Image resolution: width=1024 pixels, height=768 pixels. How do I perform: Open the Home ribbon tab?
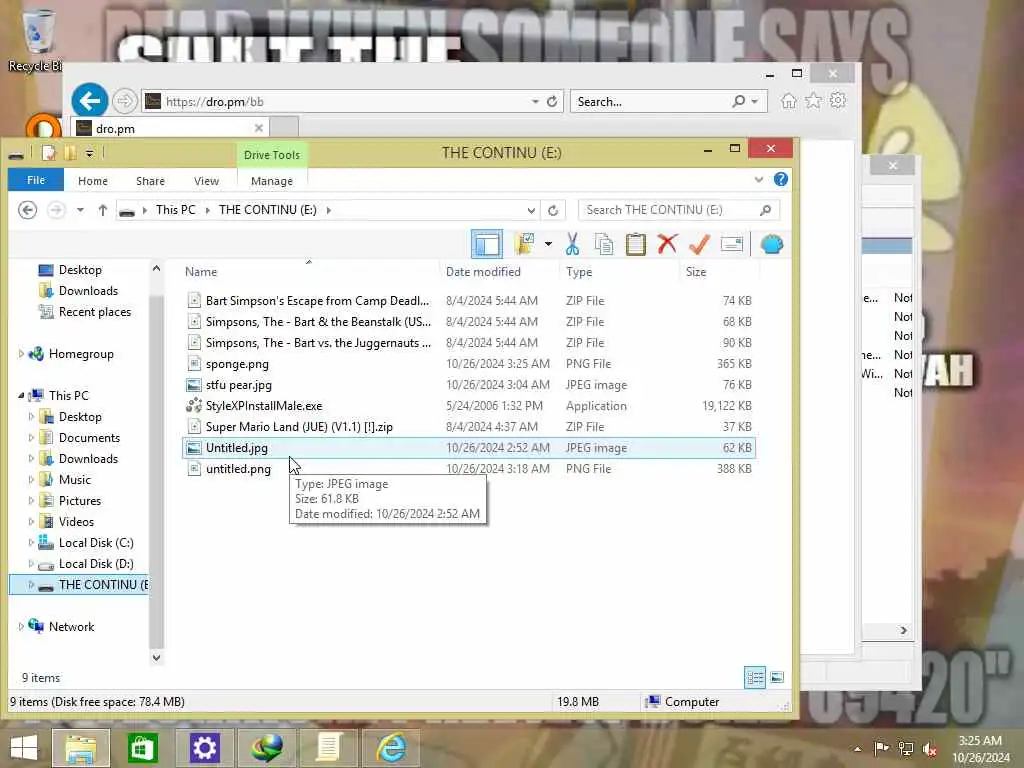93,181
